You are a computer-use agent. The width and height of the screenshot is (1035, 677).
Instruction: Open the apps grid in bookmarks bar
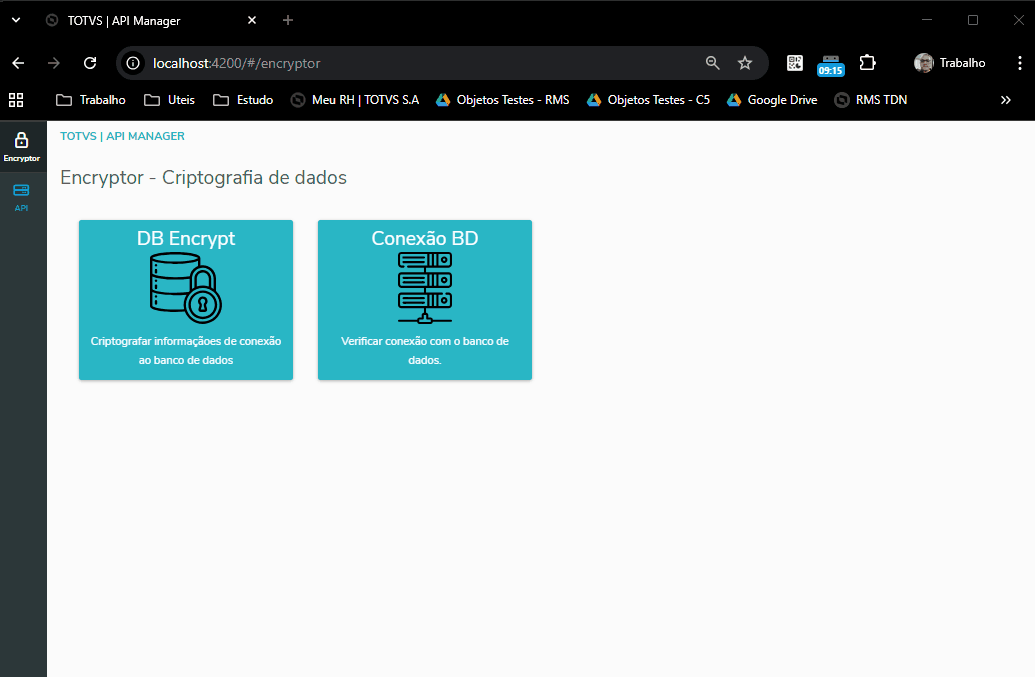coord(16,100)
